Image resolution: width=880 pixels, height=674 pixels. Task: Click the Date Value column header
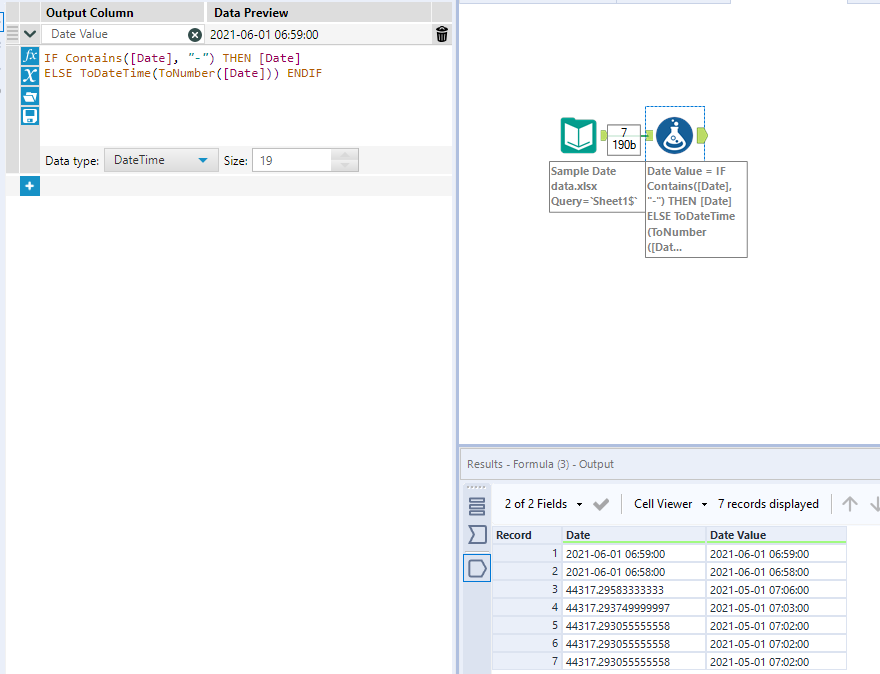(x=738, y=535)
